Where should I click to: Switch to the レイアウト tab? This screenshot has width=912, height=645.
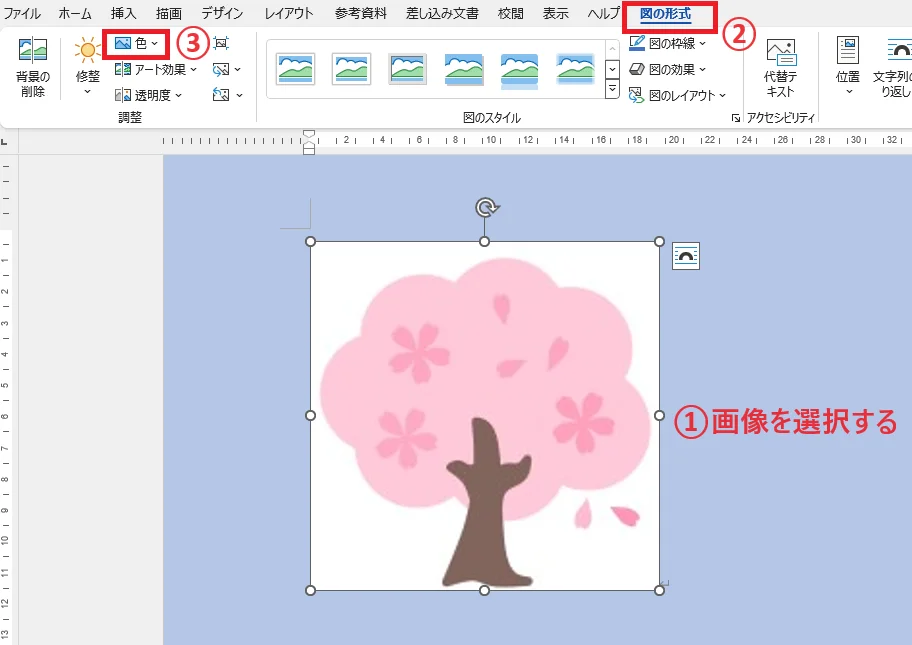[x=288, y=13]
